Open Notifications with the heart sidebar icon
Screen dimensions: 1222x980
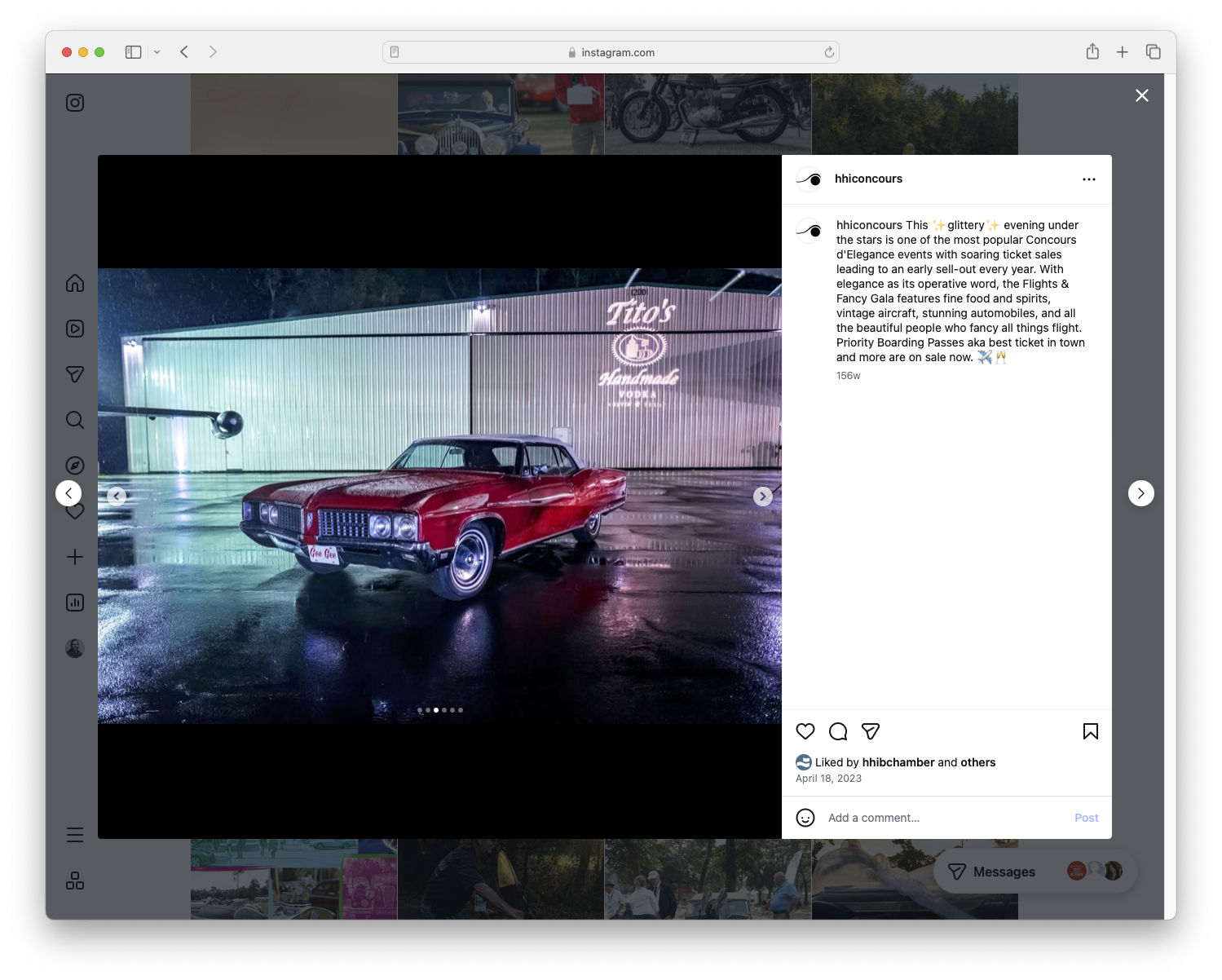coord(74,511)
